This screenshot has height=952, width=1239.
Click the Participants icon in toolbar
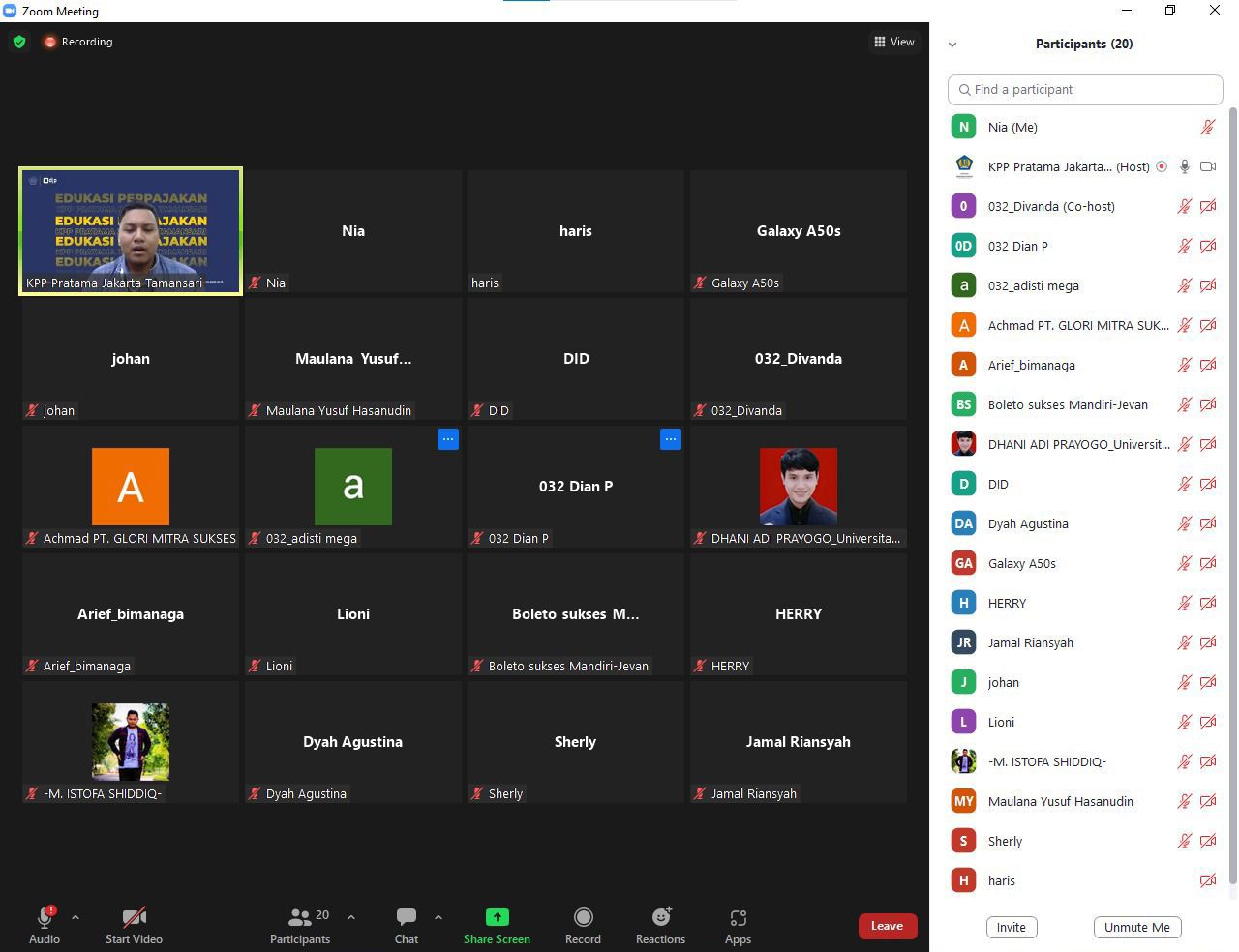click(300, 917)
